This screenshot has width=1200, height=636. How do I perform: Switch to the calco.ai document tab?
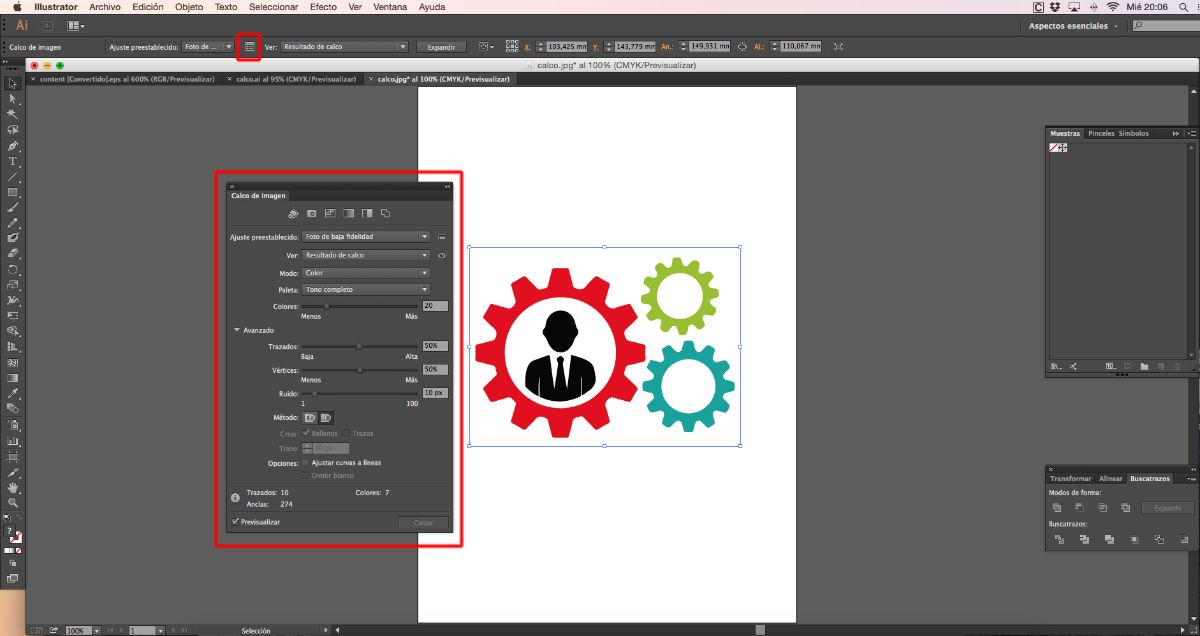295,79
